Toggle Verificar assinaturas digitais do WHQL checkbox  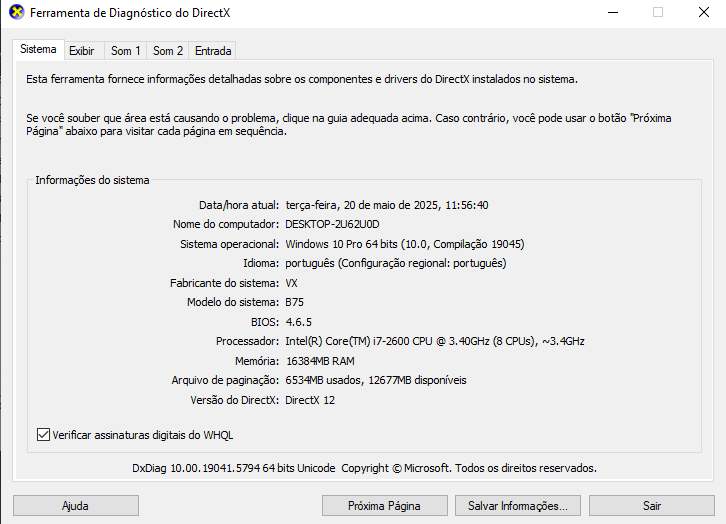(x=43, y=435)
